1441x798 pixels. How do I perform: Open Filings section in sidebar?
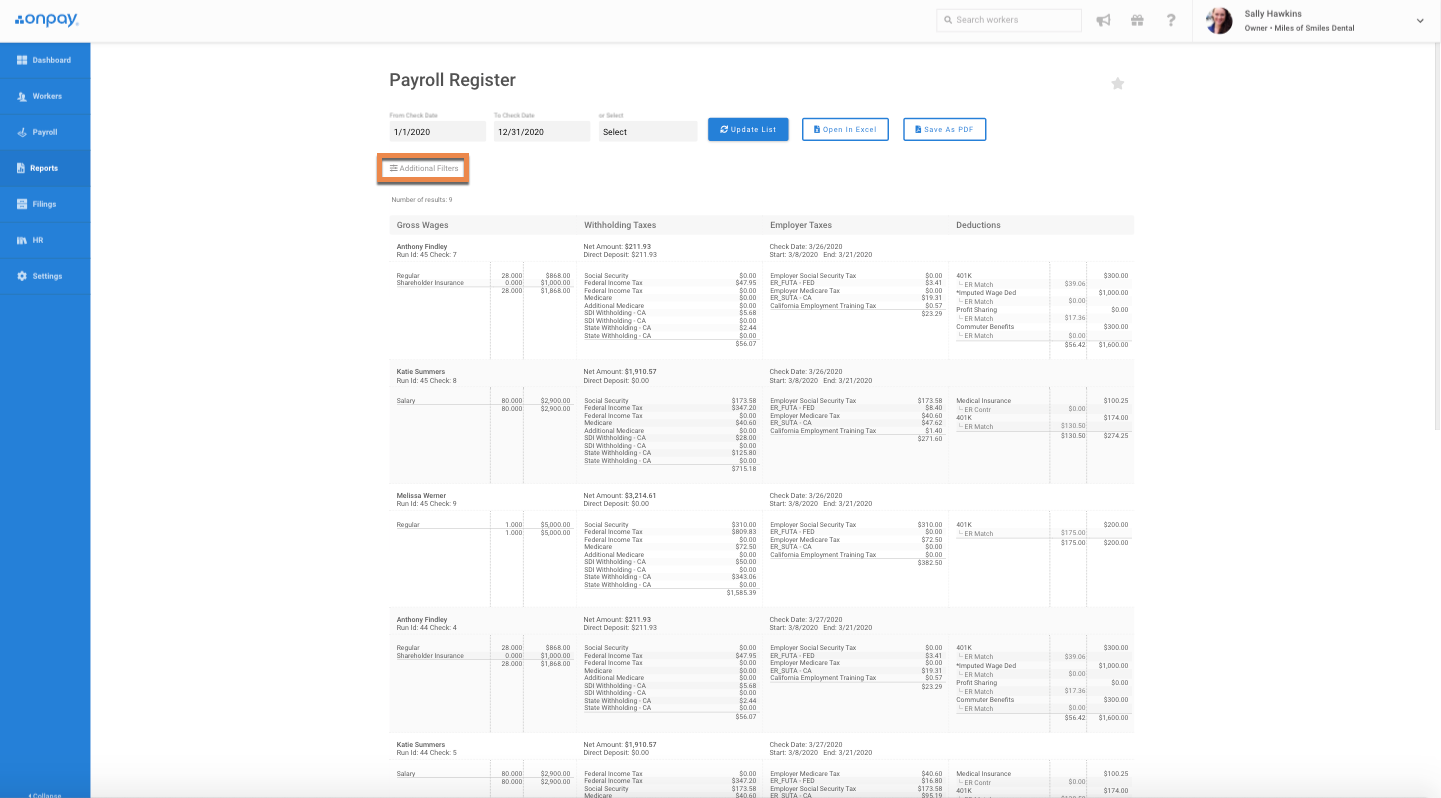click(x=45, y=204)
